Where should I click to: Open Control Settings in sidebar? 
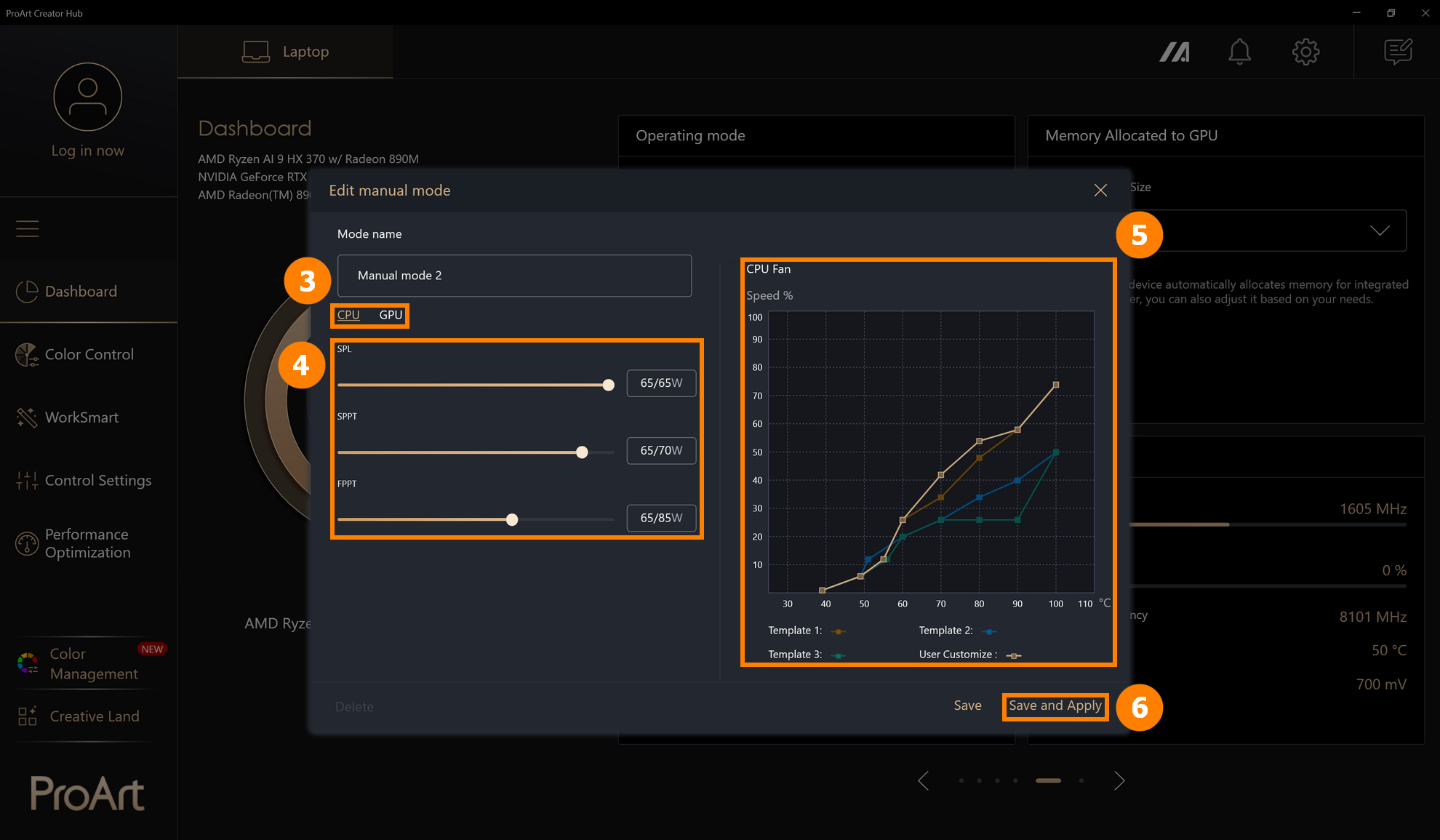pos(89,481)
